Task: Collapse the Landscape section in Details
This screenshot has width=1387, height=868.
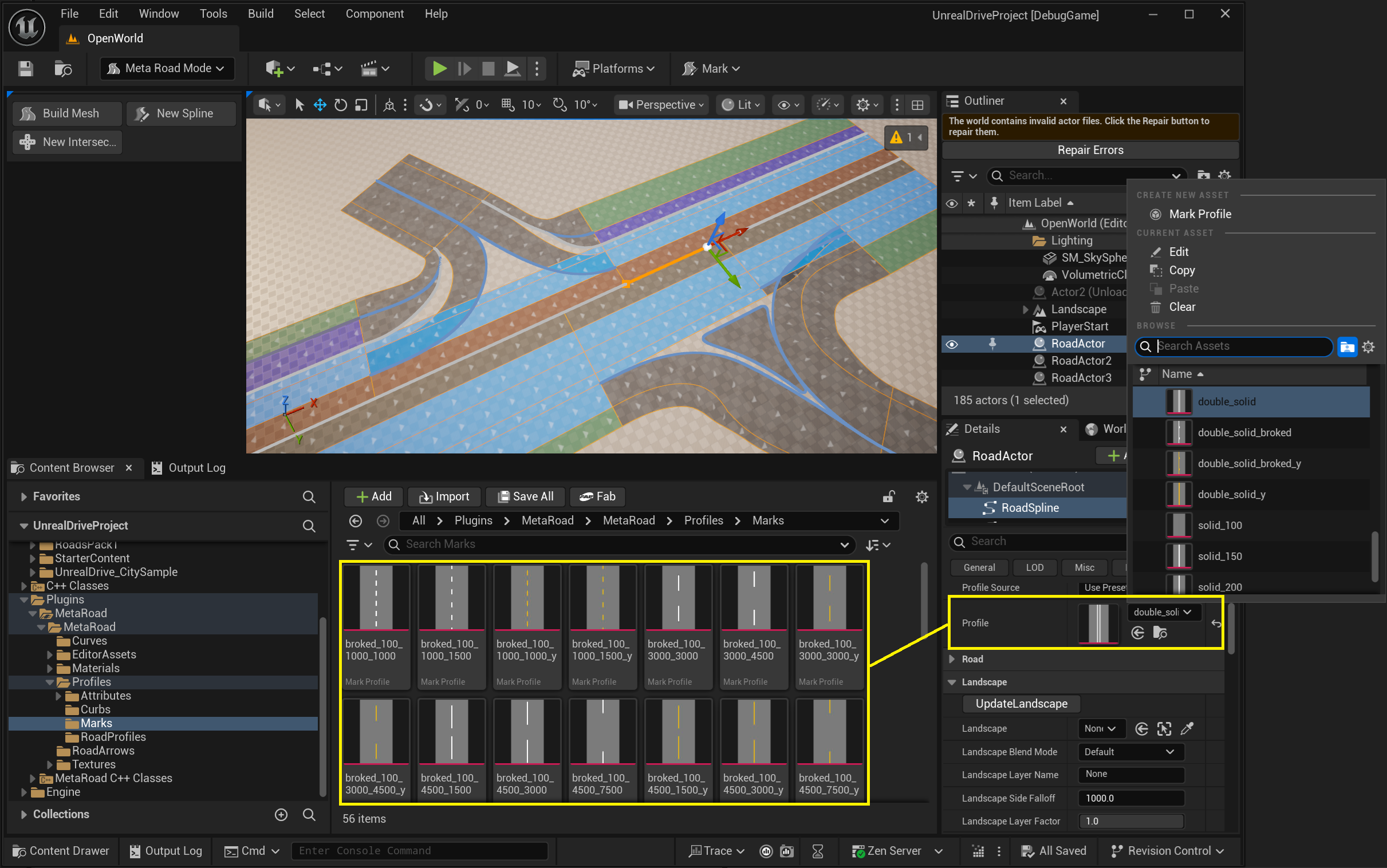Action: tap(952, 682)
